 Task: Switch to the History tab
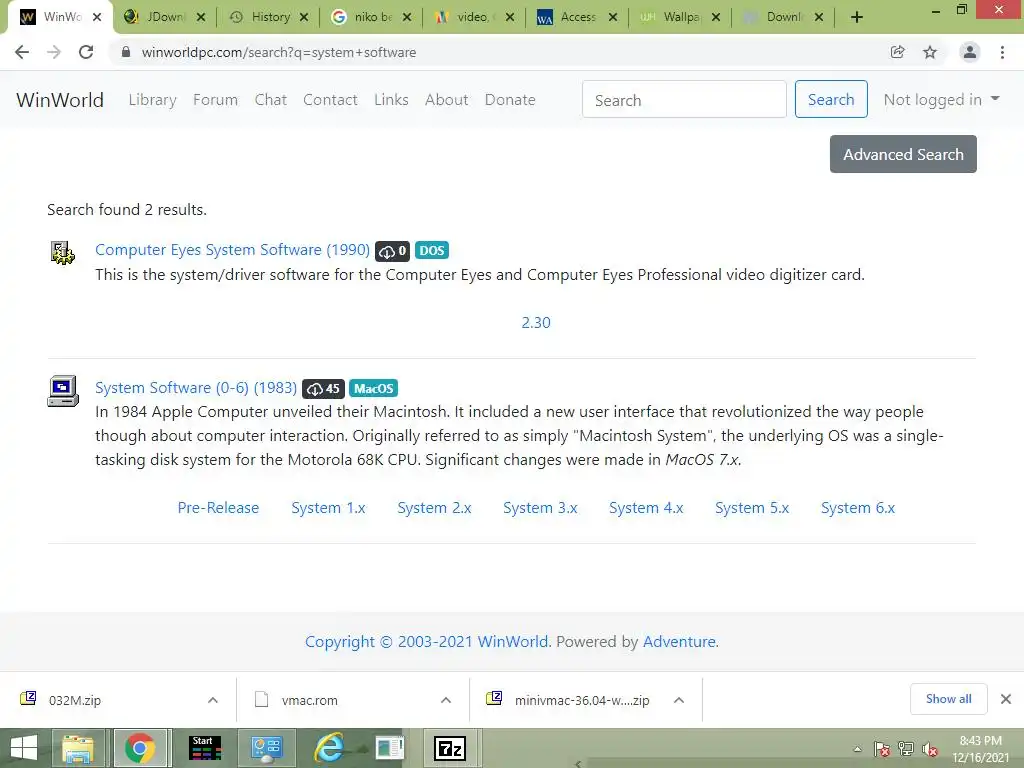coord(268,18)
